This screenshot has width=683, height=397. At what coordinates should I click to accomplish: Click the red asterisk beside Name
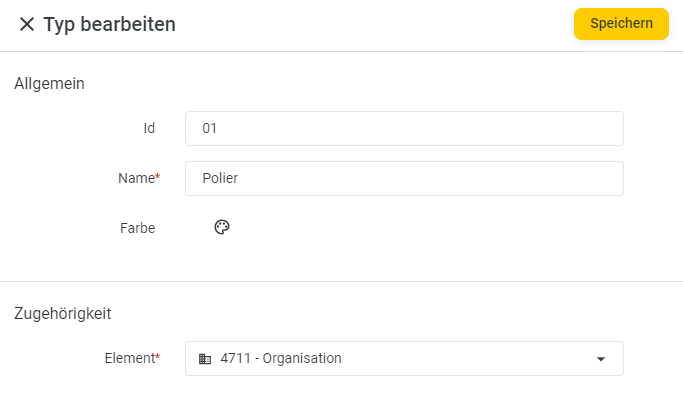coord(158,176)
